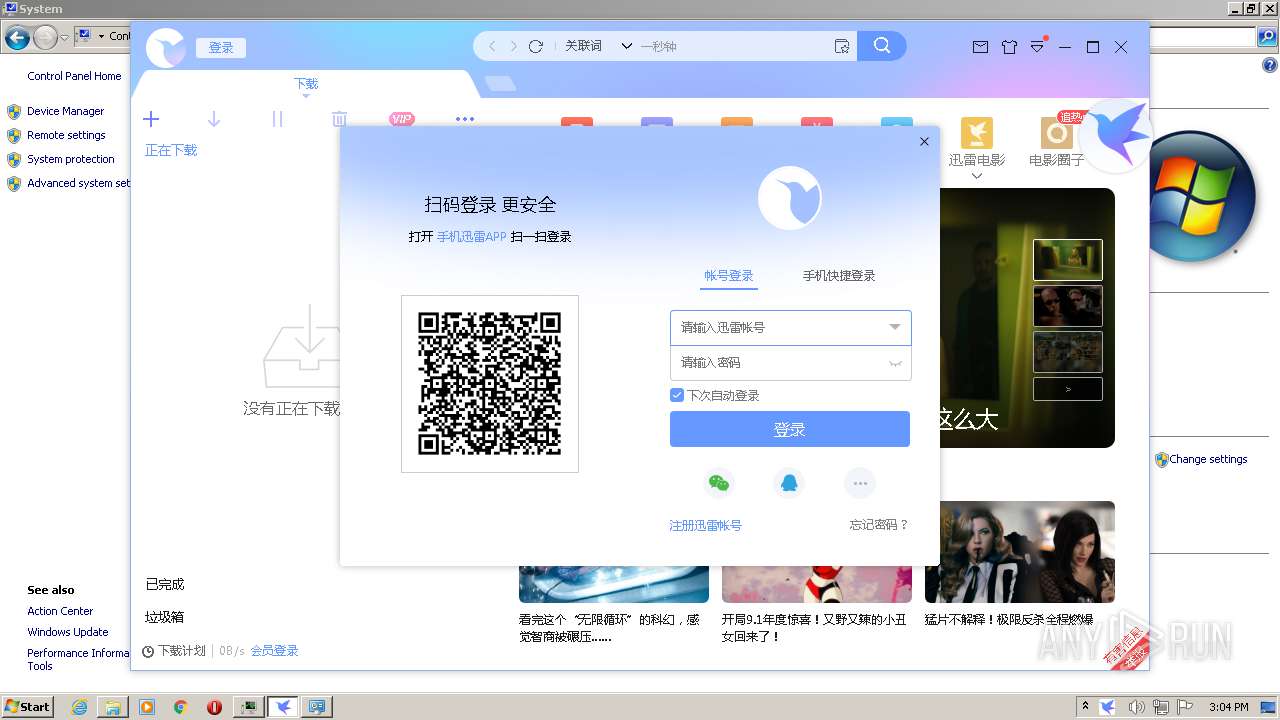
Task: Go forward with the address bar arrow
Action: (x=514, y=46)
